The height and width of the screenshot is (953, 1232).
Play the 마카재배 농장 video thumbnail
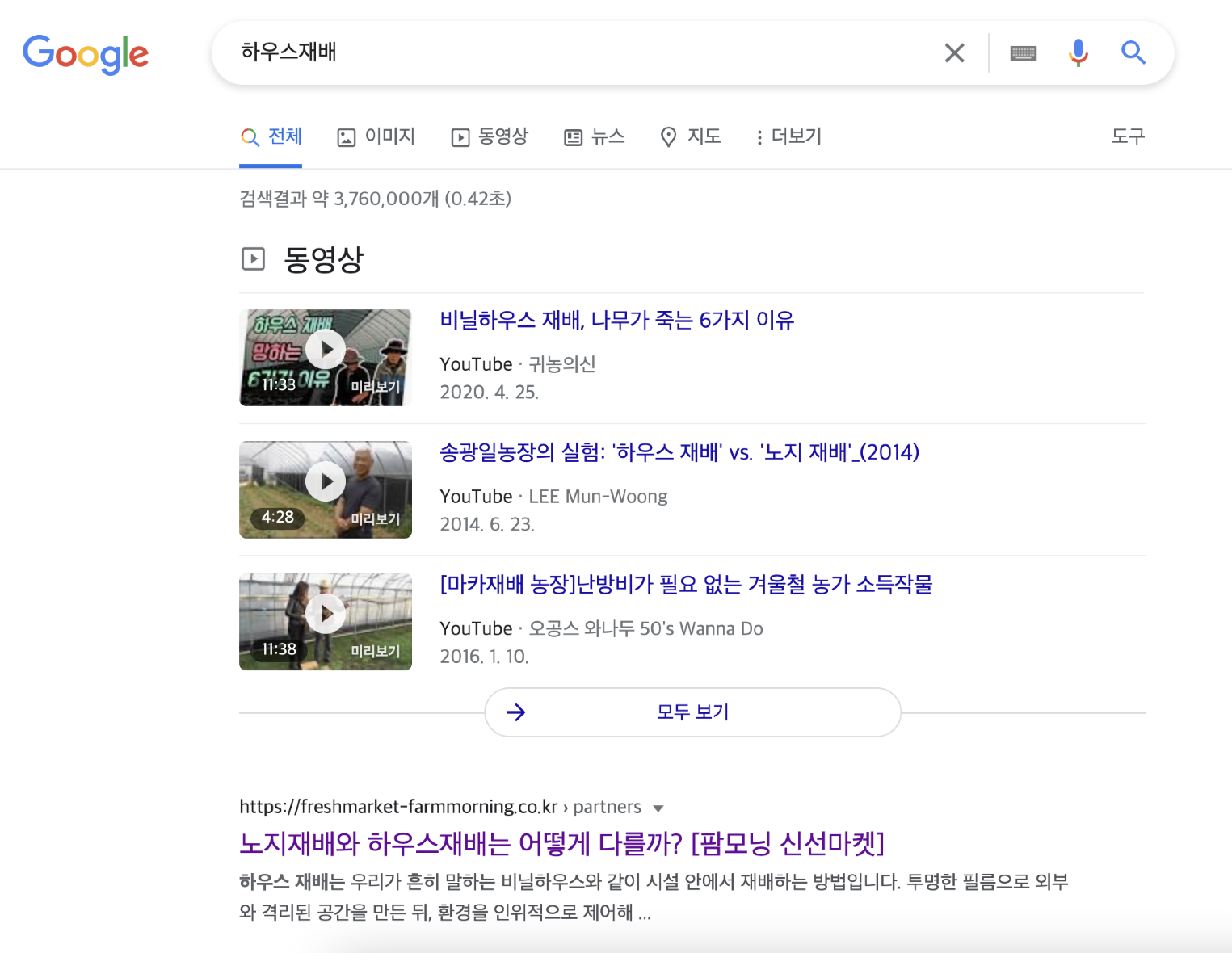pos(326,613)
